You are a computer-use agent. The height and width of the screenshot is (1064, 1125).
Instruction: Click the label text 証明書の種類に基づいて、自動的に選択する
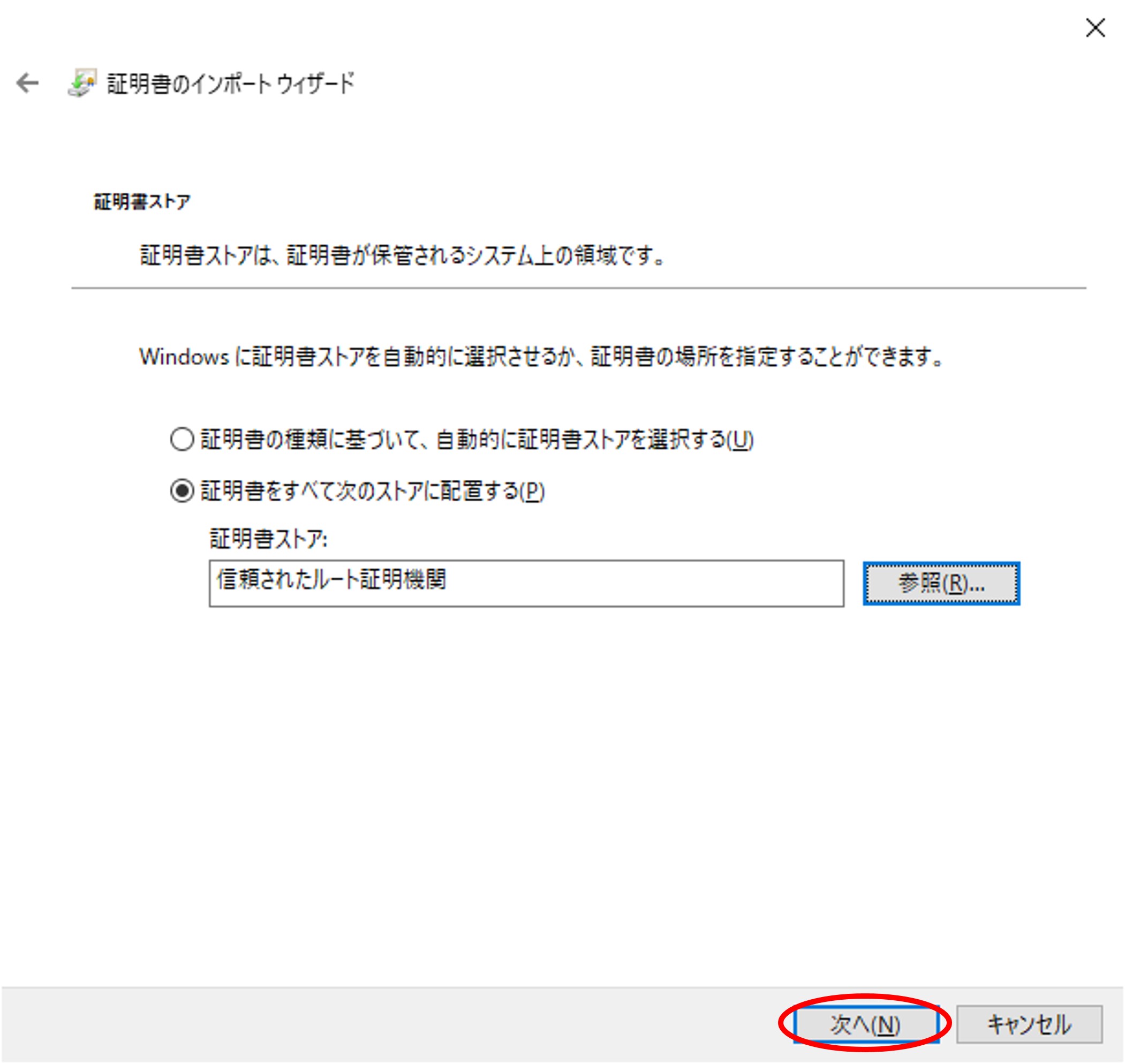coord(477,440)
